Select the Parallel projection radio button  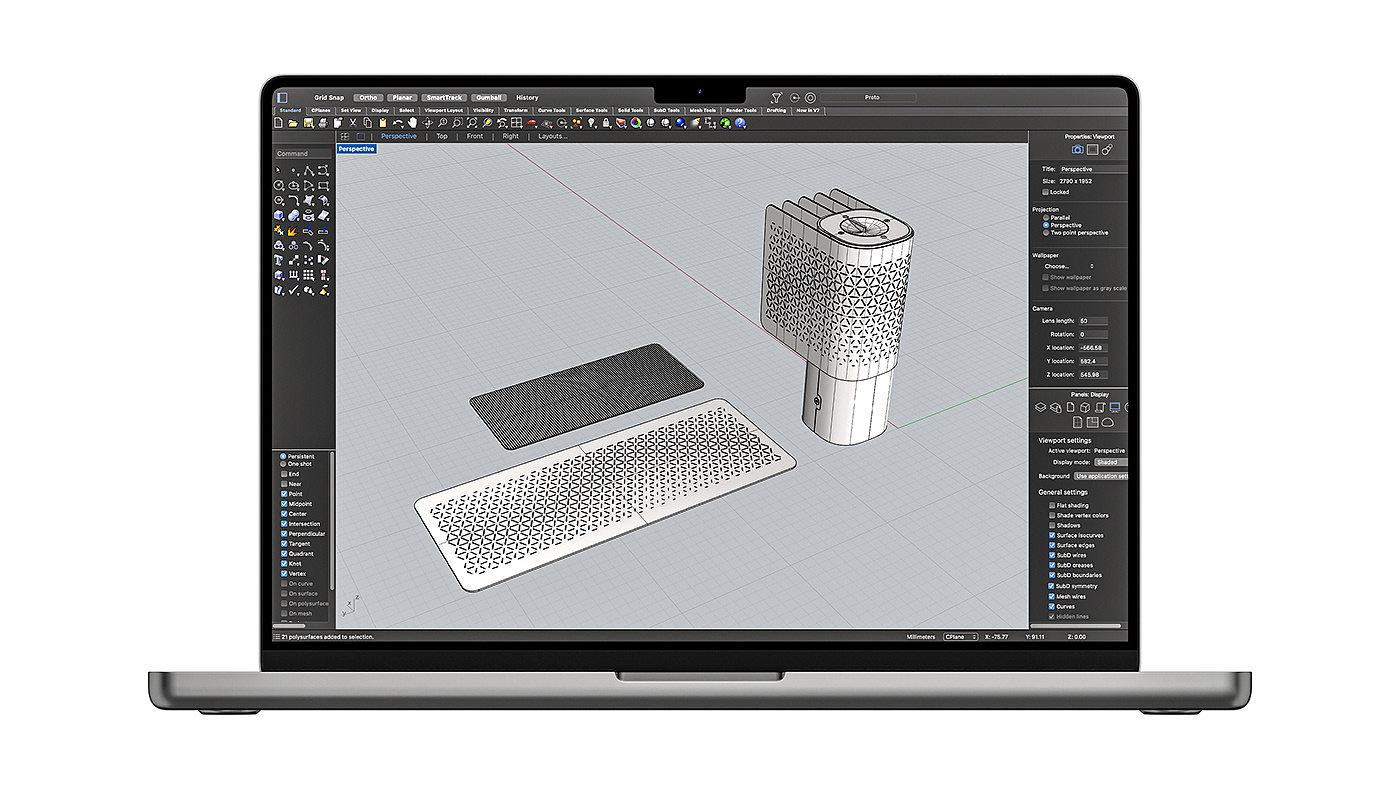(x=1046, y=217)
